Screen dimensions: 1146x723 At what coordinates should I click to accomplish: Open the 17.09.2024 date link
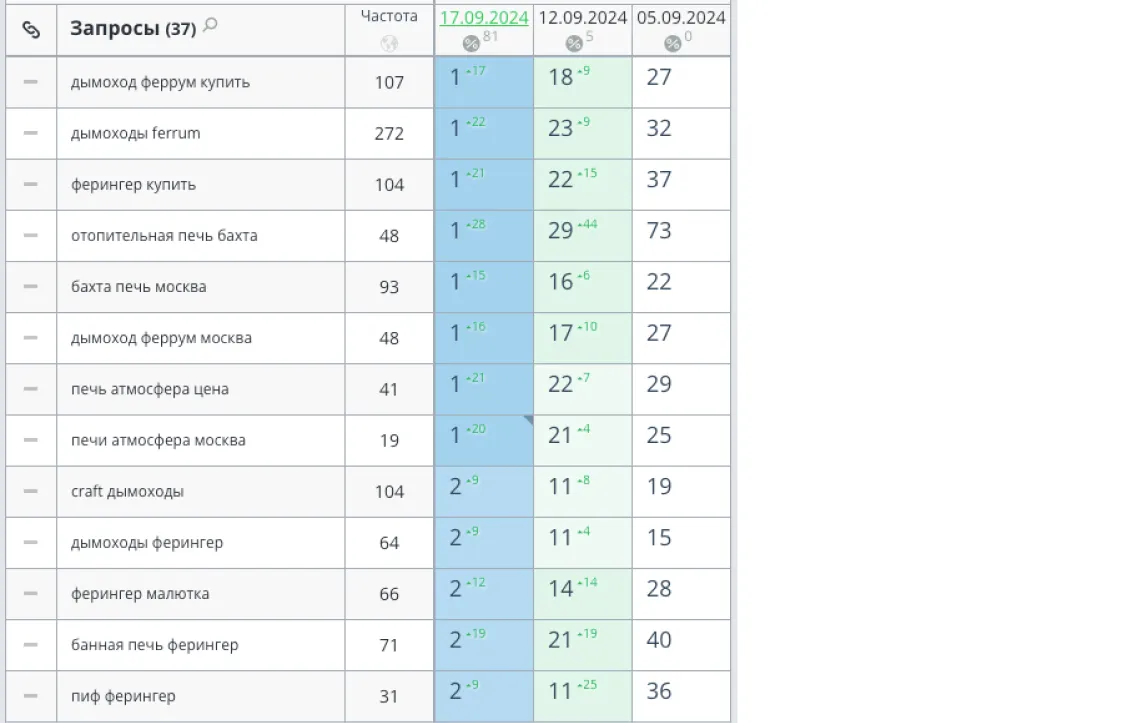(484, 18)
